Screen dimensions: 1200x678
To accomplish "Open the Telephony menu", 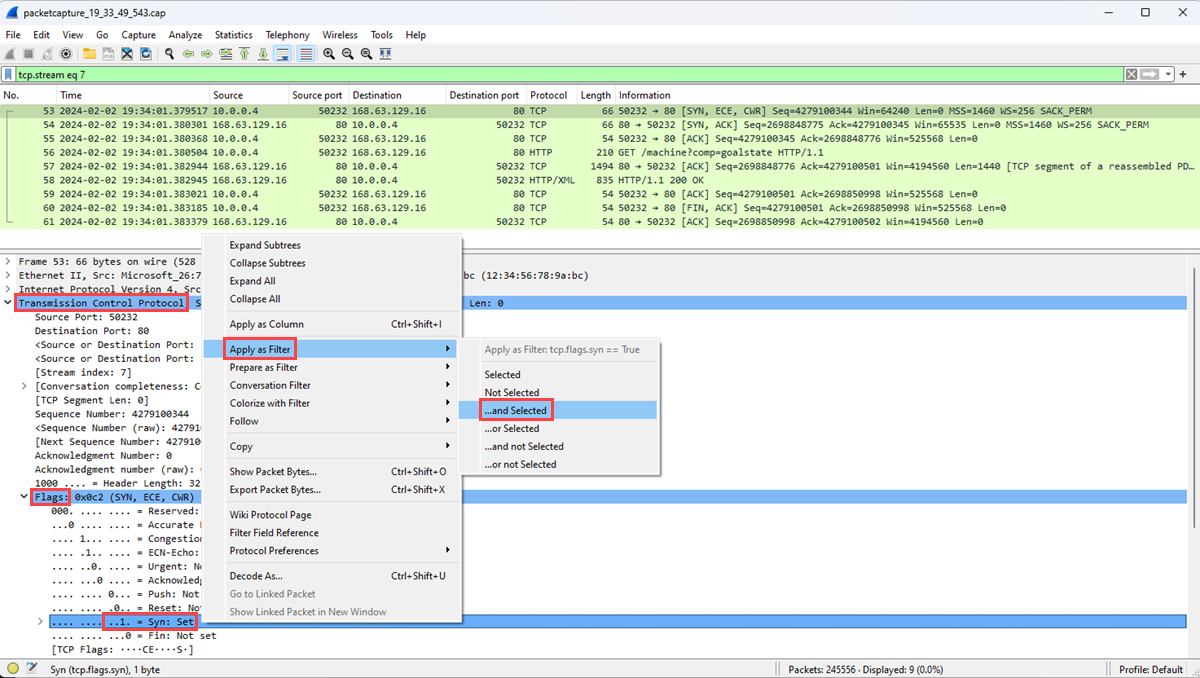I will (287, 34).
